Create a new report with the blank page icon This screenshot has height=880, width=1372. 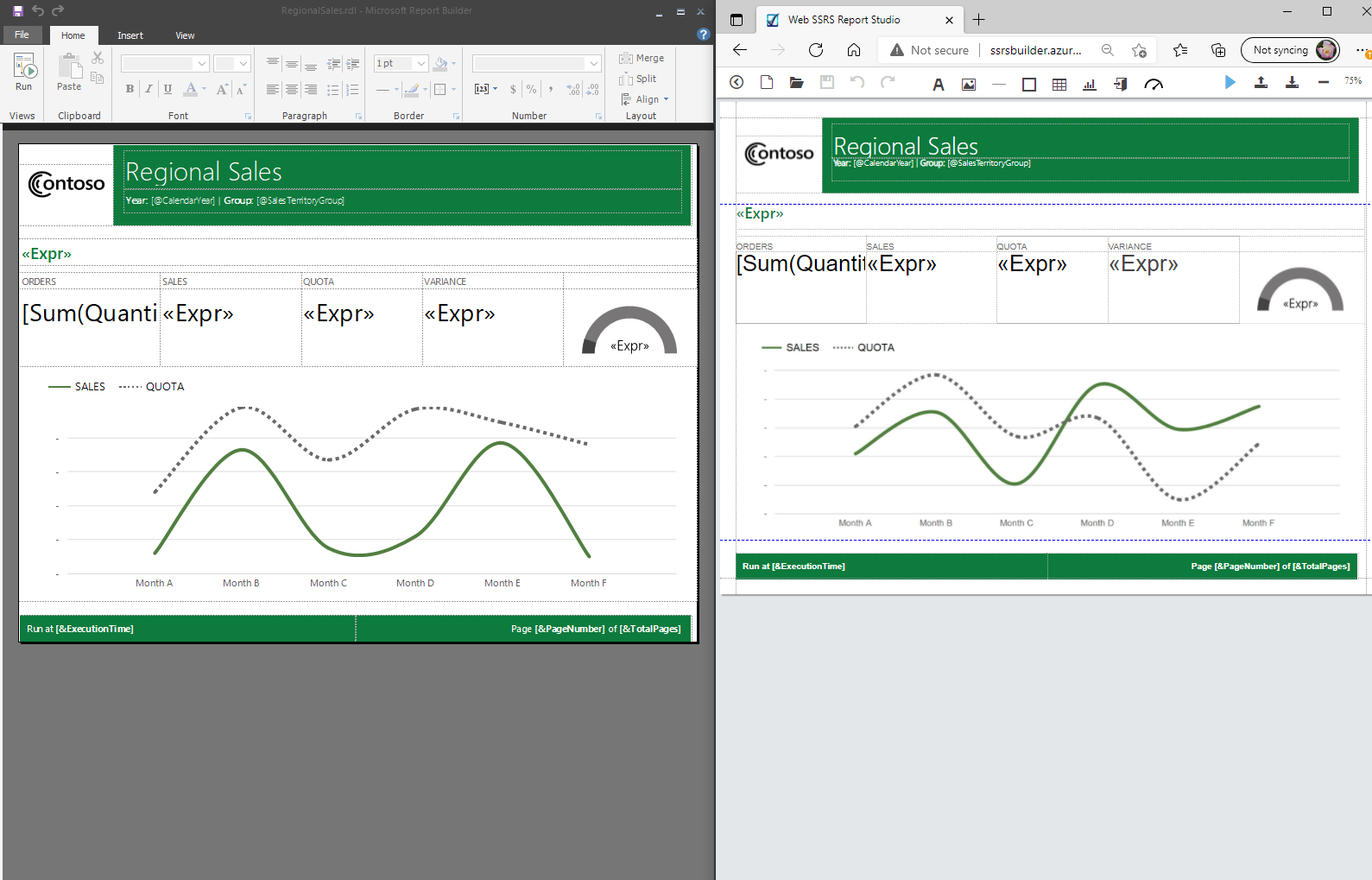767,82
